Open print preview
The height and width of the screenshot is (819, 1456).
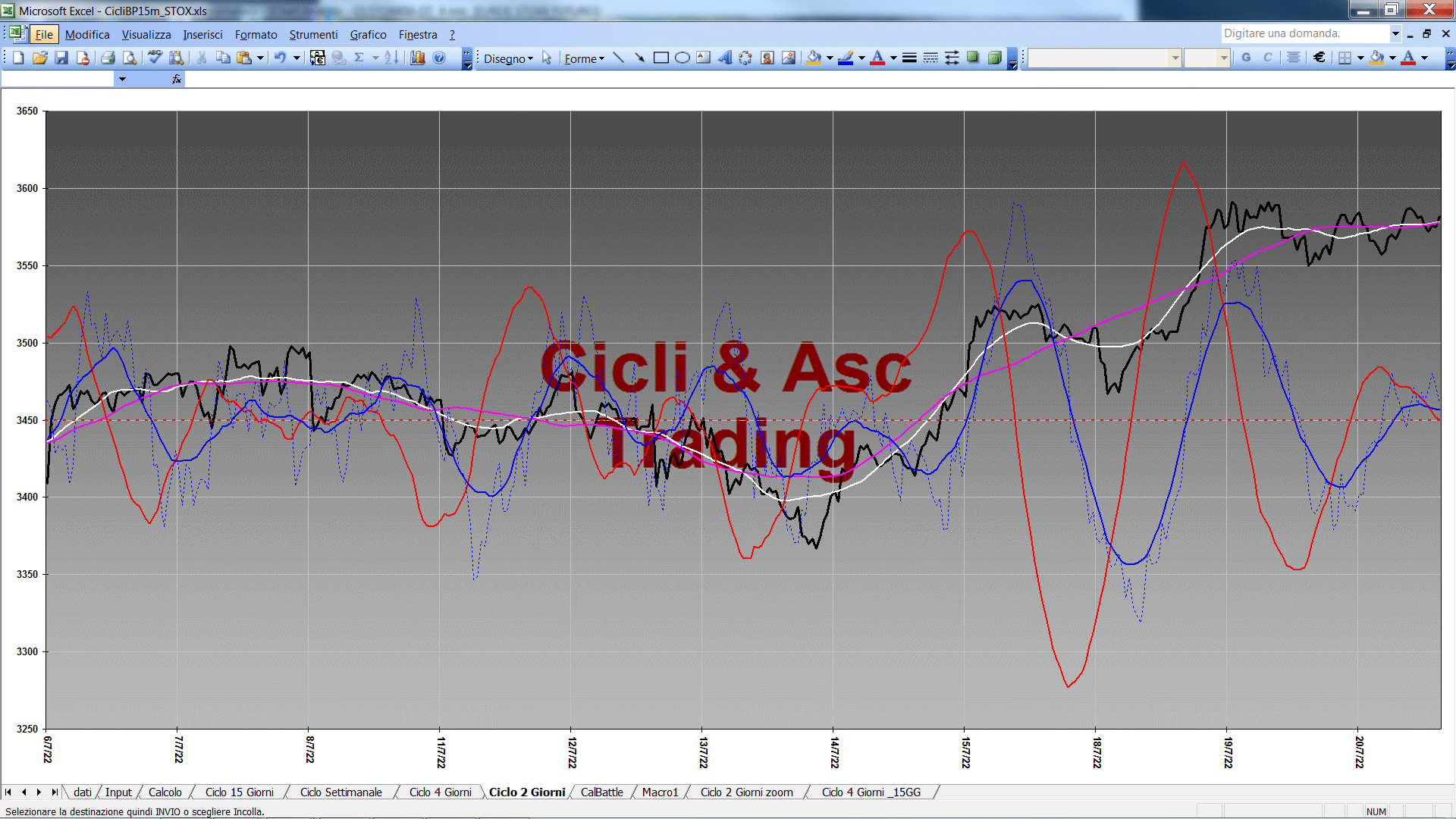130,58
